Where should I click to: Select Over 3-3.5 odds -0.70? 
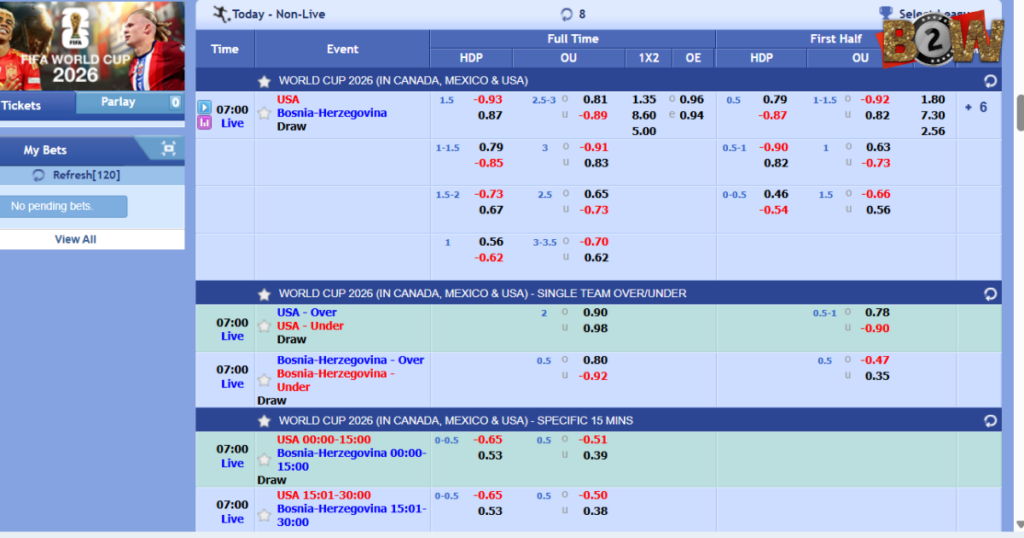tap(593, 242)
